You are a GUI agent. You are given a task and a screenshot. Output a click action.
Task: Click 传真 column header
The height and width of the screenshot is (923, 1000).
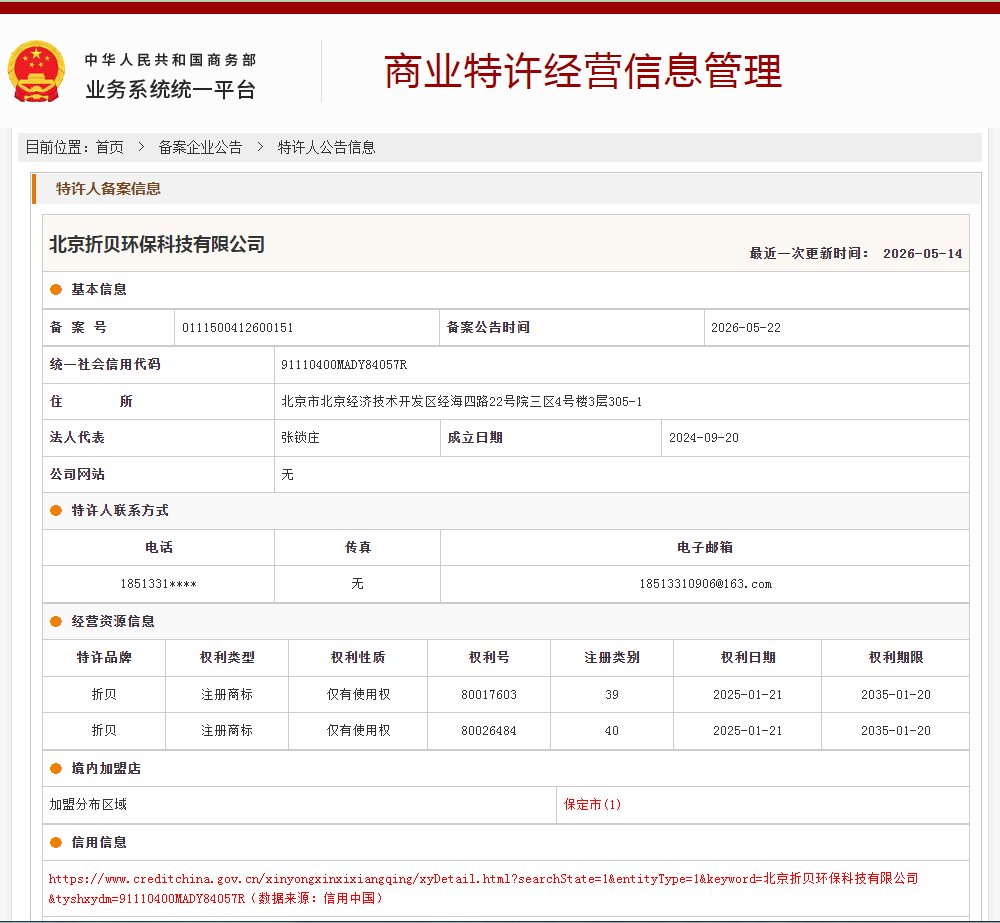(358, 547)
